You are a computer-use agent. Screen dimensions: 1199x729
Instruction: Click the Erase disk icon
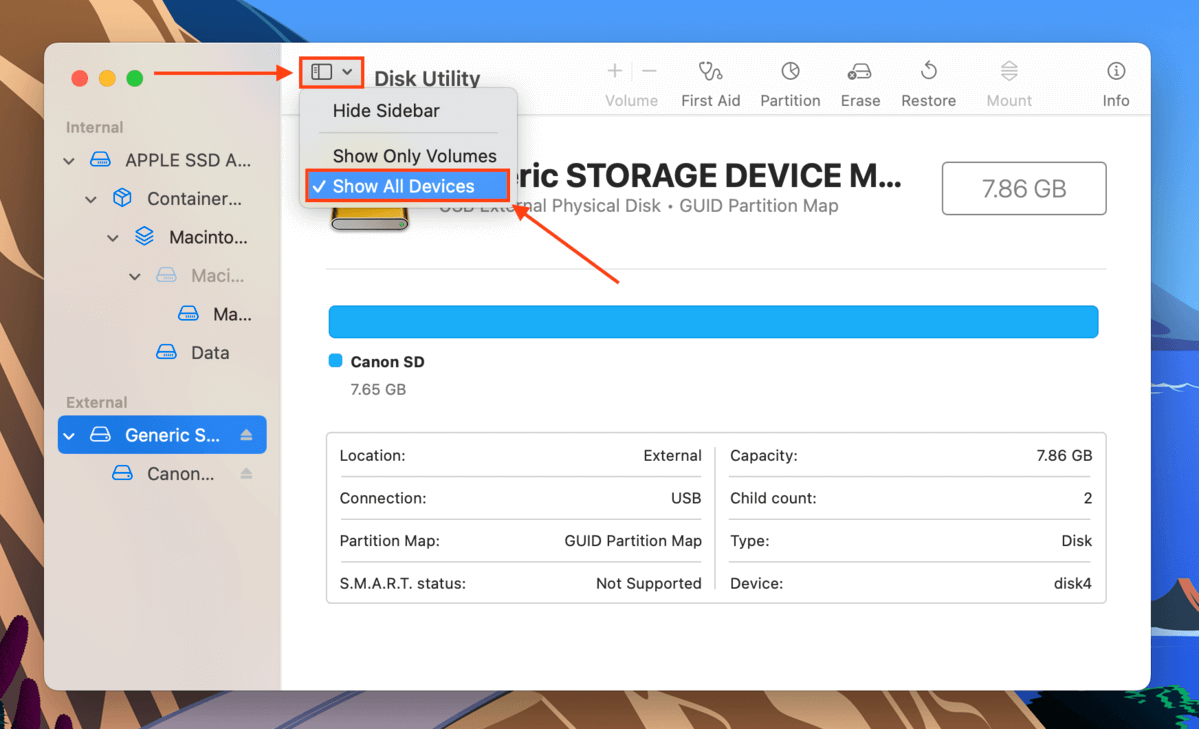pos(859,72)
